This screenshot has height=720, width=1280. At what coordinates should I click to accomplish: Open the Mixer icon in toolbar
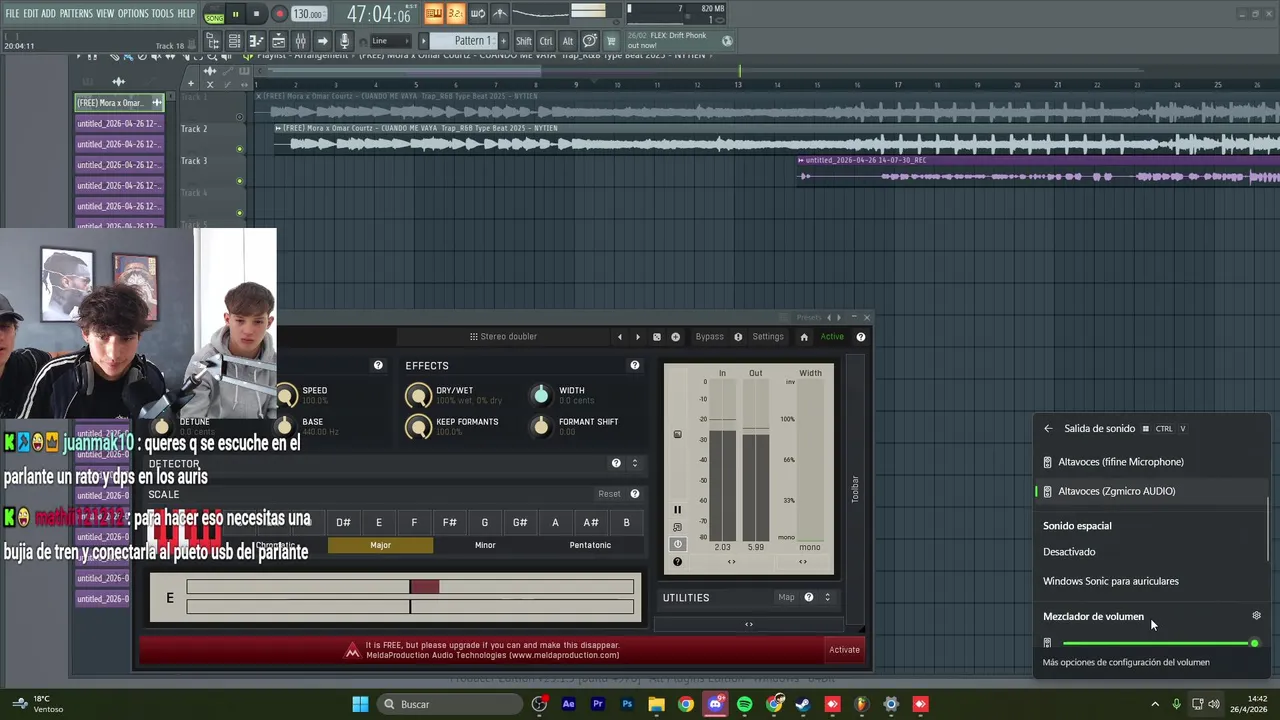click(x=300, y=41)
